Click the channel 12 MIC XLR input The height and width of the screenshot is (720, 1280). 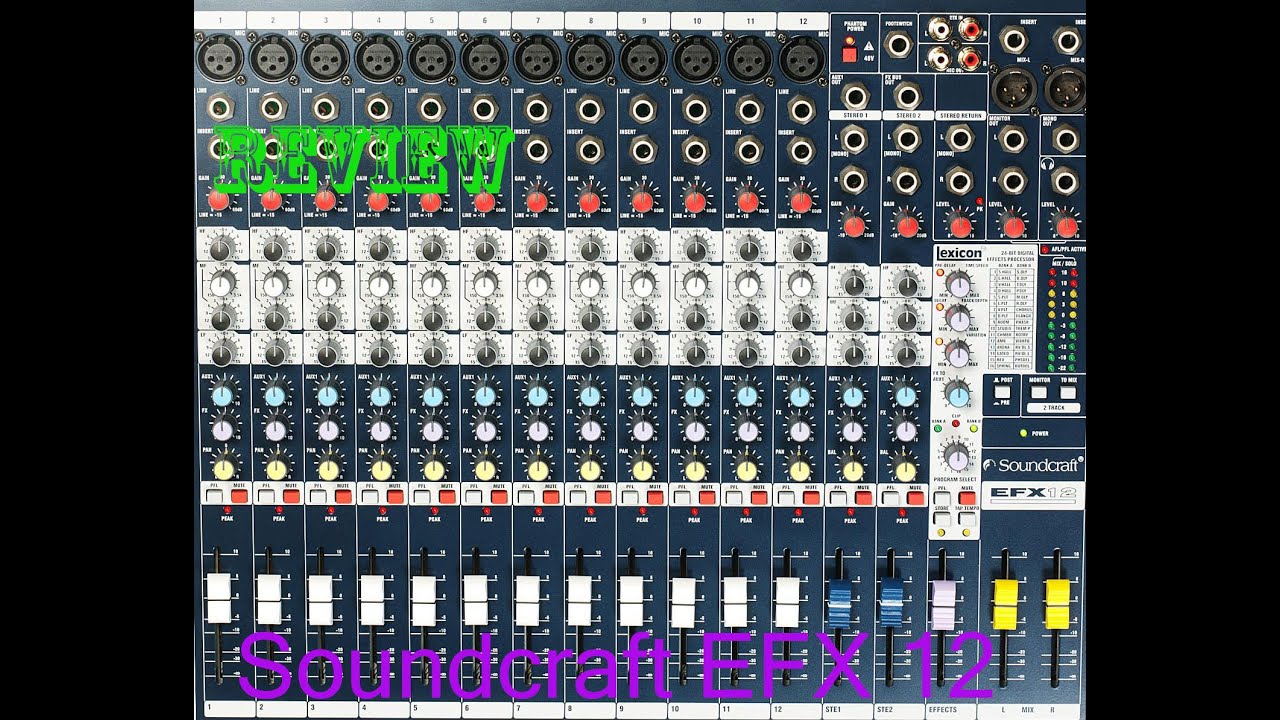(802, 58)
